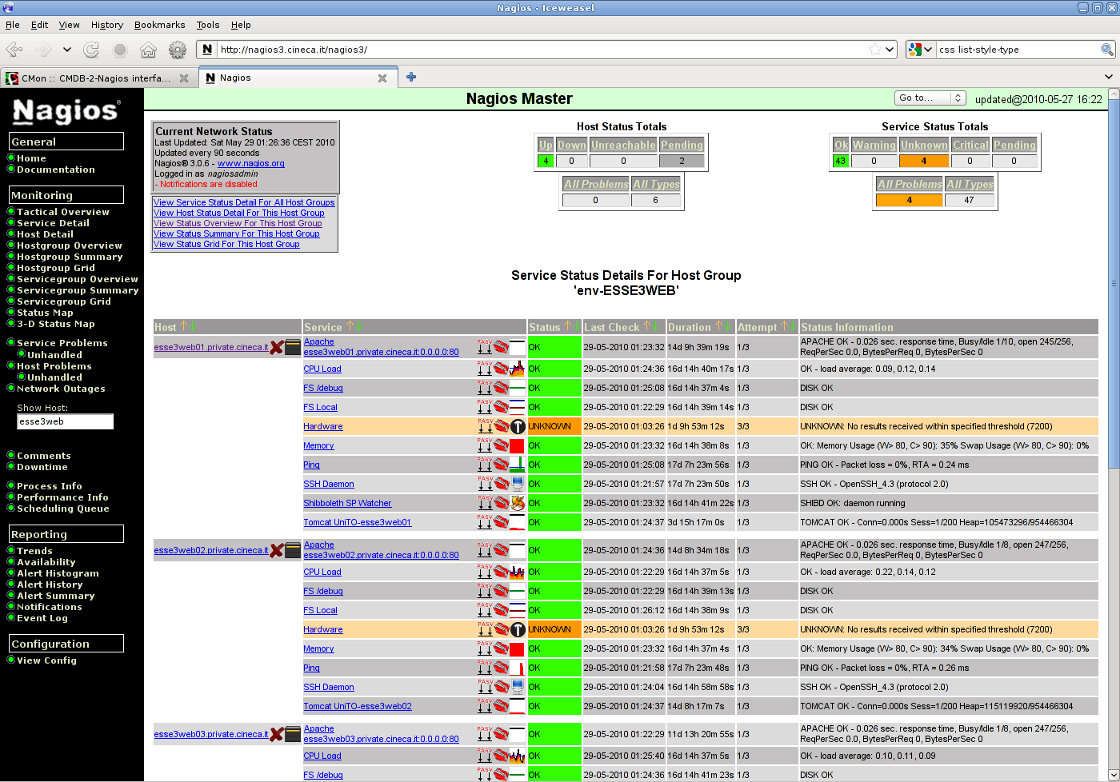Click 'View Status Grid For This Host Group'
Viewport: 1120px width, 782px height.
pyautogui.click(x=226, y=244)
